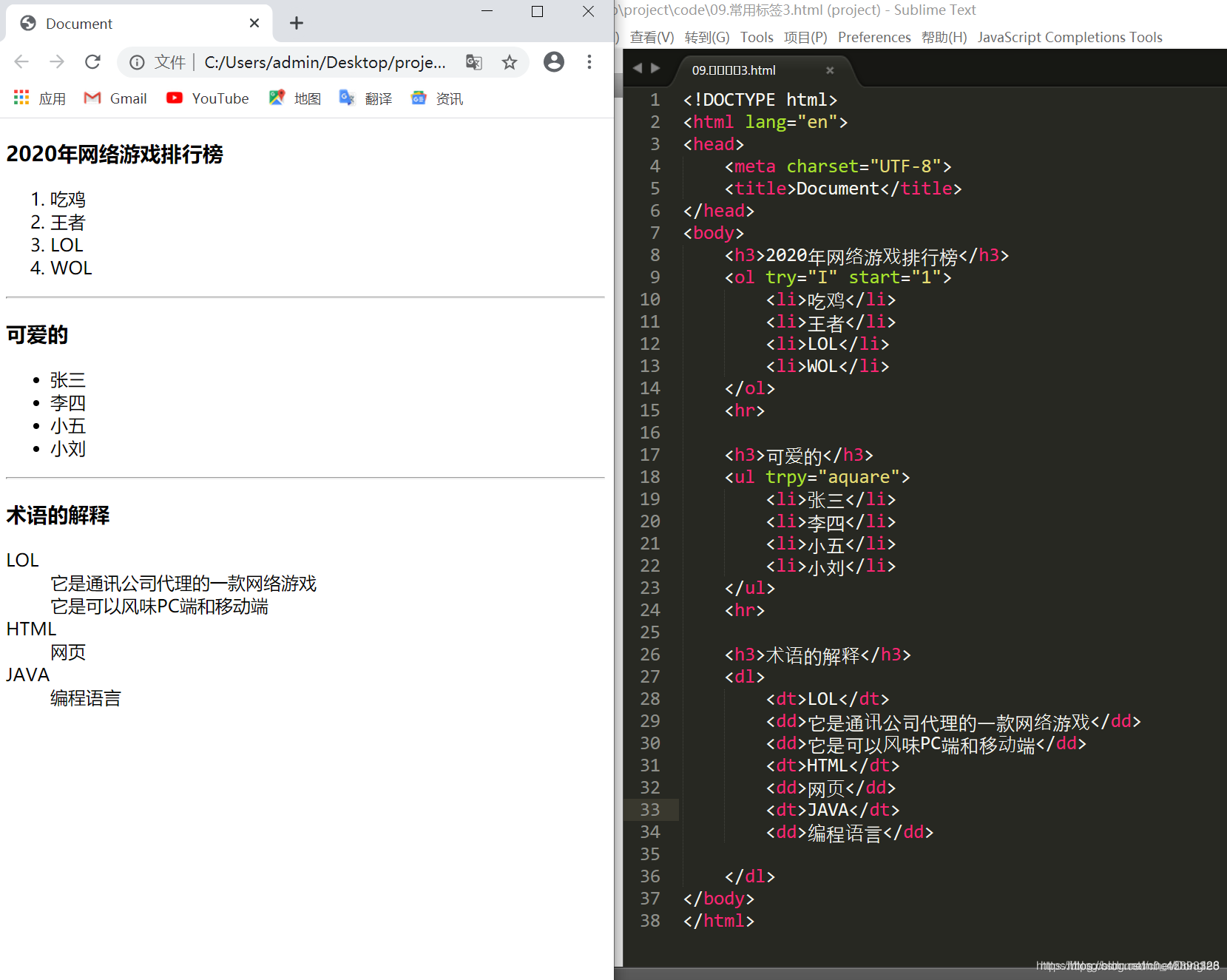Open the 转到(G) menu in Sublime Text

click(x=707, y=37)
